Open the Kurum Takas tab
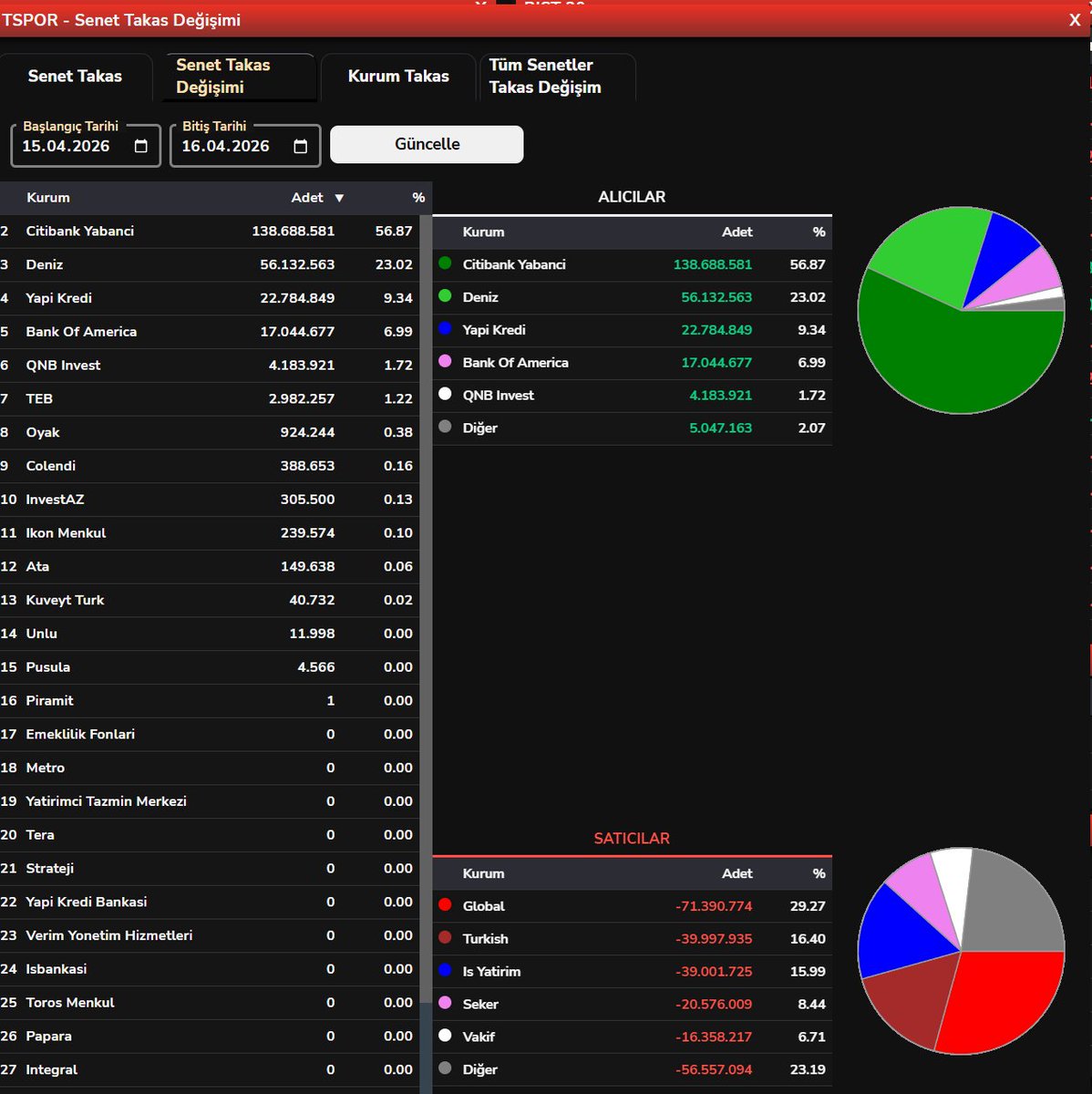This screenshot has width=1092, height=1094. pyautogui.click(x=398, y=77)
